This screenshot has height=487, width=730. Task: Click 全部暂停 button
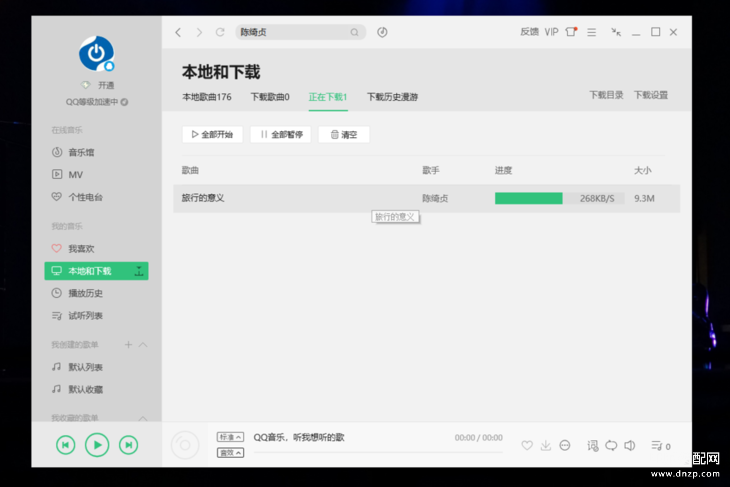click(x=281, y=135)
